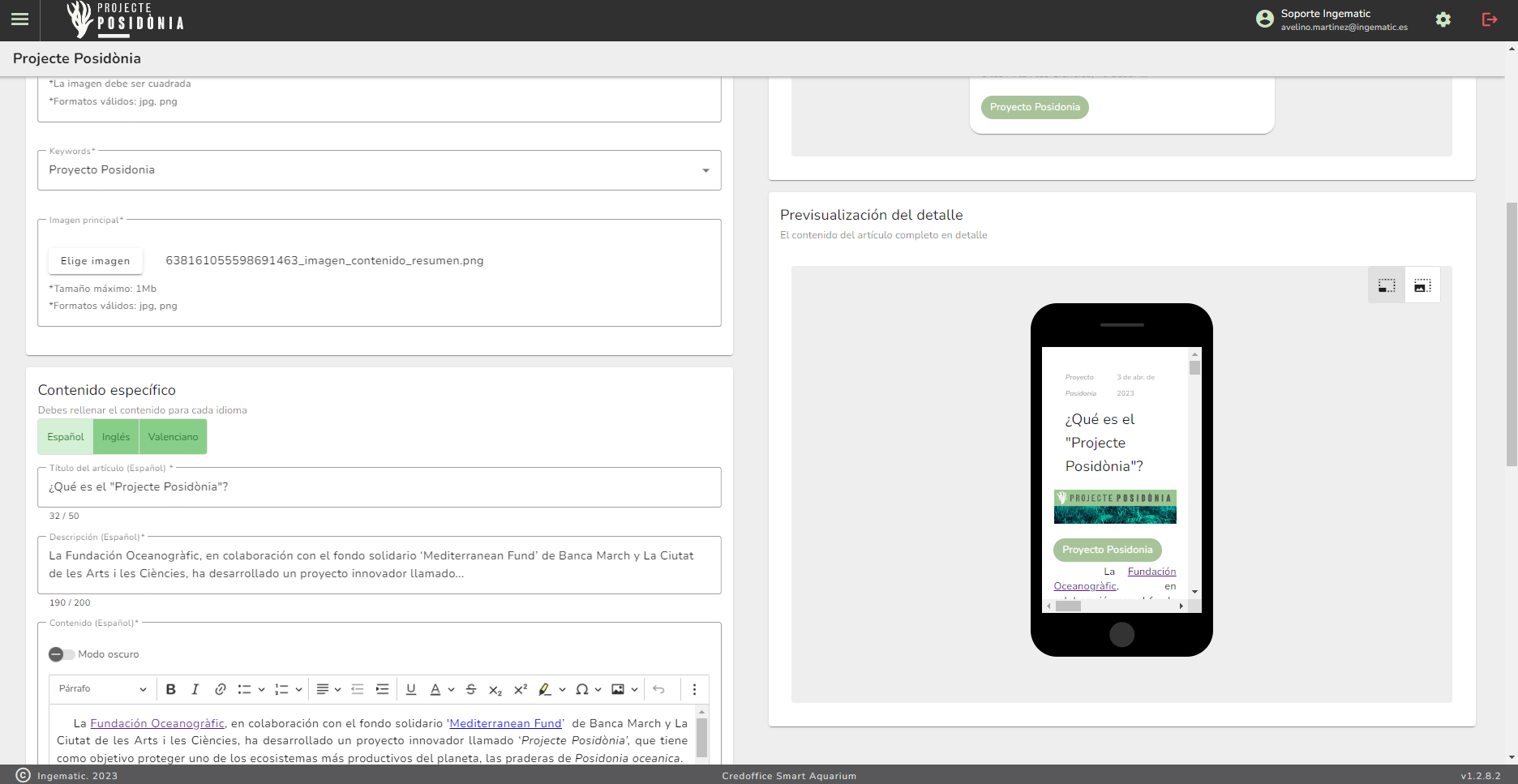
Task: Open the Párrafo heading style dropdown
Action: click(x=102, y=689)
